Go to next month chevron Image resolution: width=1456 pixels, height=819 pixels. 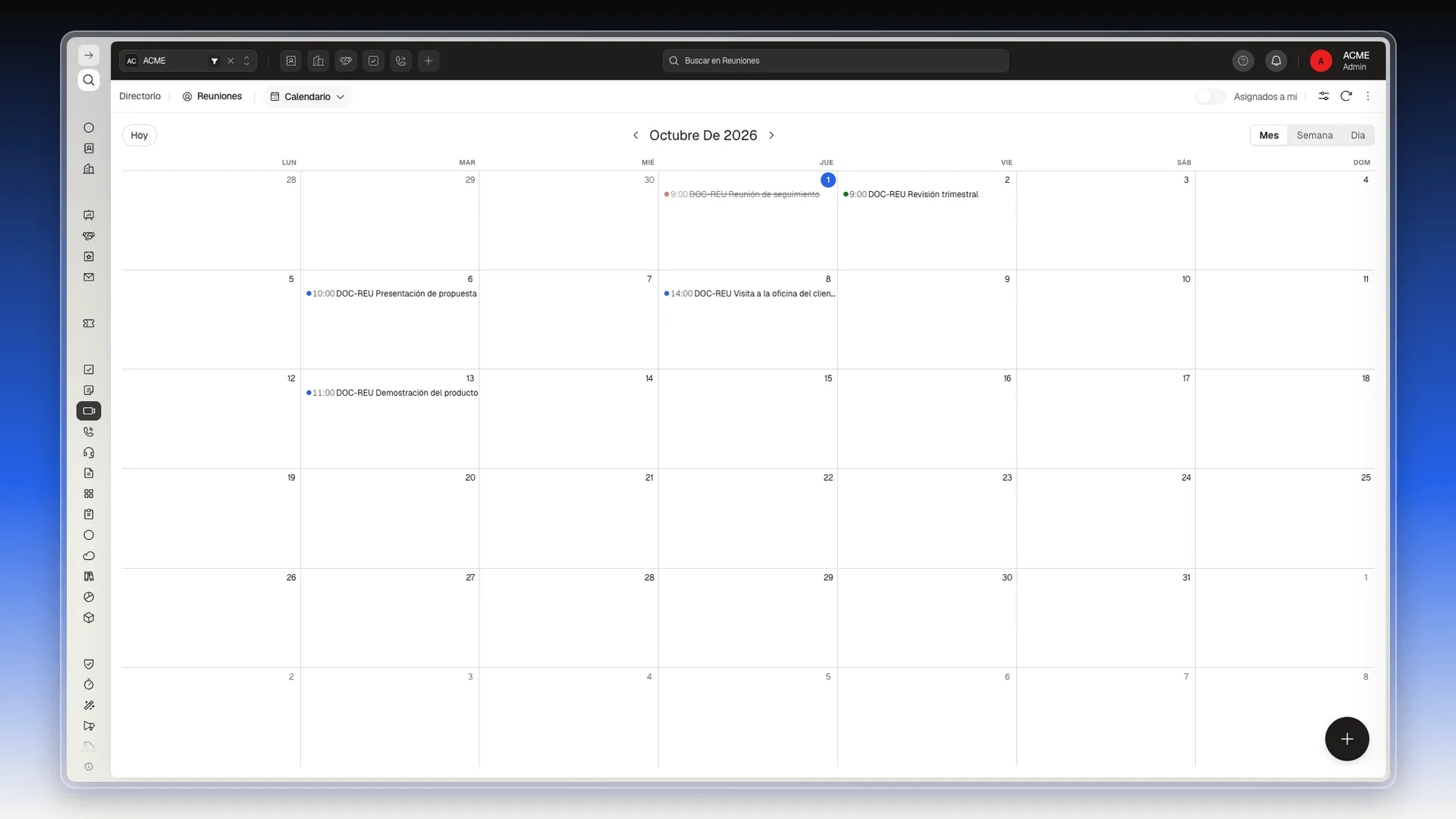771,135
